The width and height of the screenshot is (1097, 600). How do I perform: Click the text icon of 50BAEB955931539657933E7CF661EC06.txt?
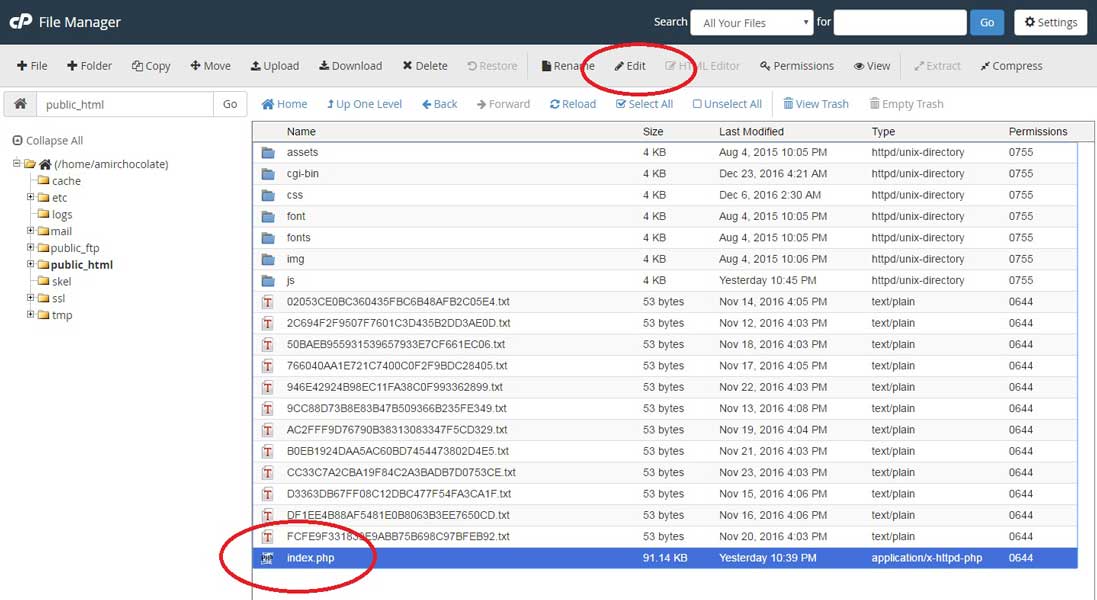[267, 345]
